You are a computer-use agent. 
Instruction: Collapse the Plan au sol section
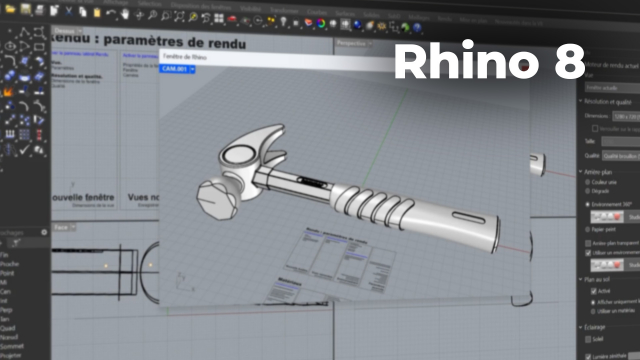tap(581, 279)
